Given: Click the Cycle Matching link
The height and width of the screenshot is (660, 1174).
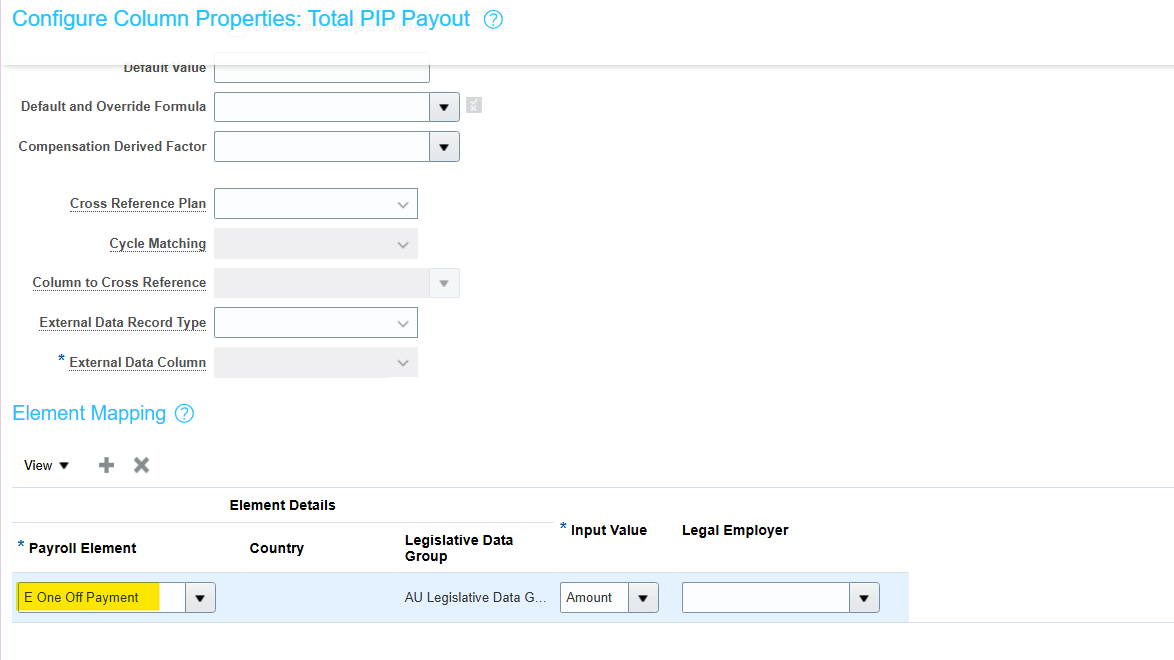Looking at the screenshot, I should tap(157, 243).
